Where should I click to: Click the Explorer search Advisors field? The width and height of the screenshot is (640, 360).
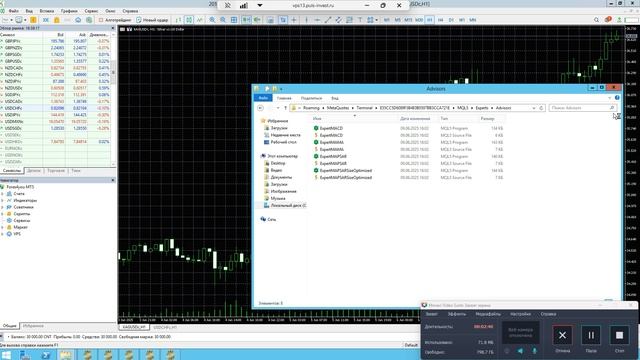click(x=582, y=108)
